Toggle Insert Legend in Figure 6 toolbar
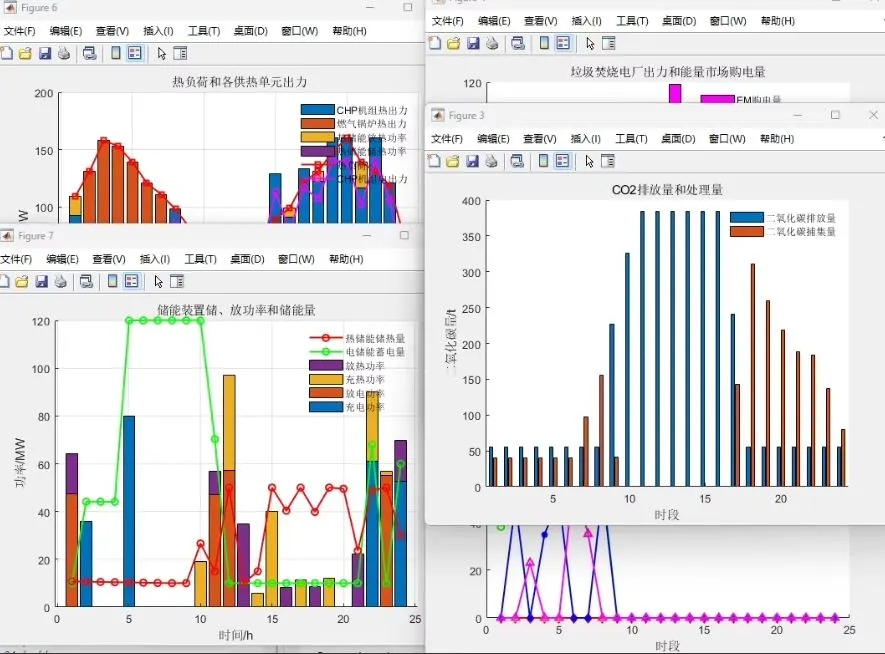885x654 pixels. click(134, 54)
